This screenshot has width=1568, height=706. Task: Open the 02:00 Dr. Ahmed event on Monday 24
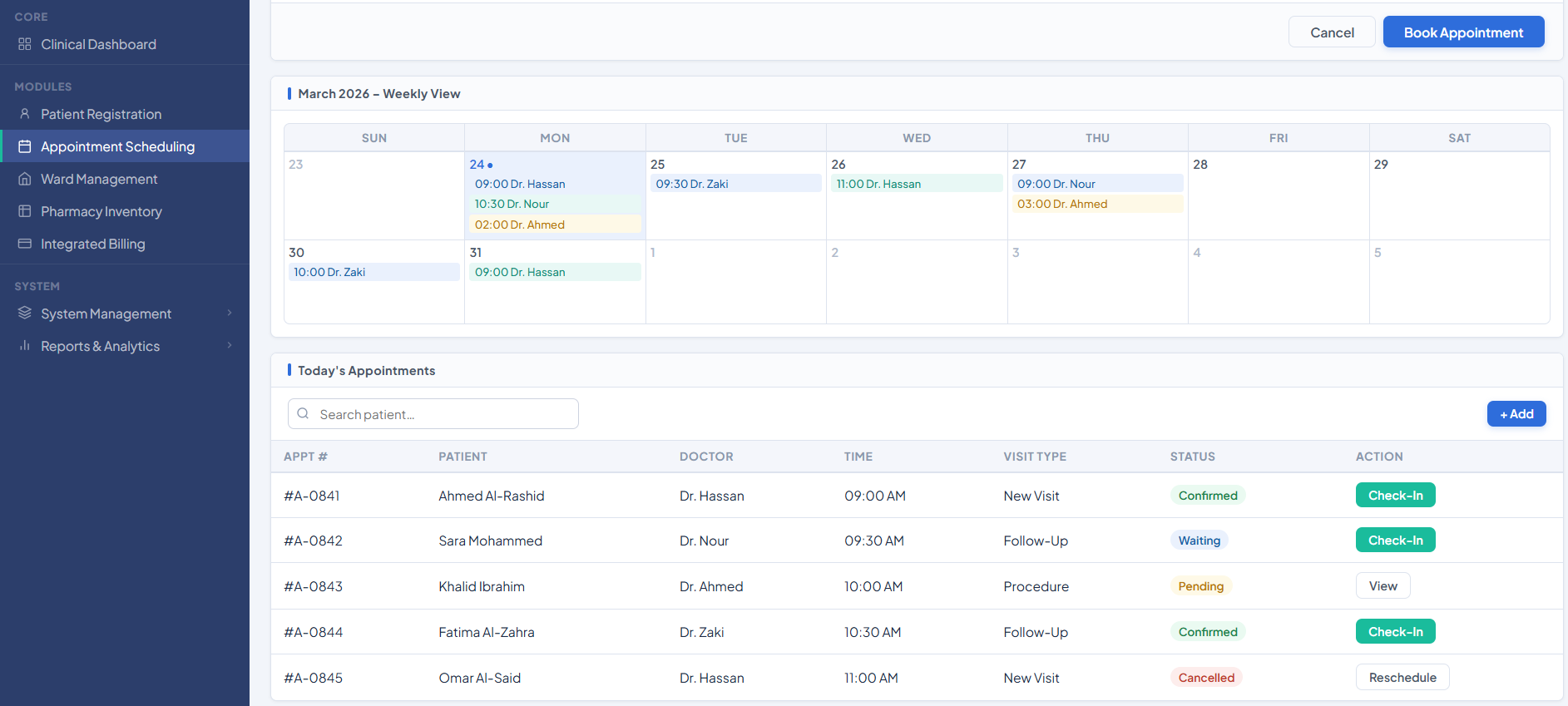(x=554, y=225)
